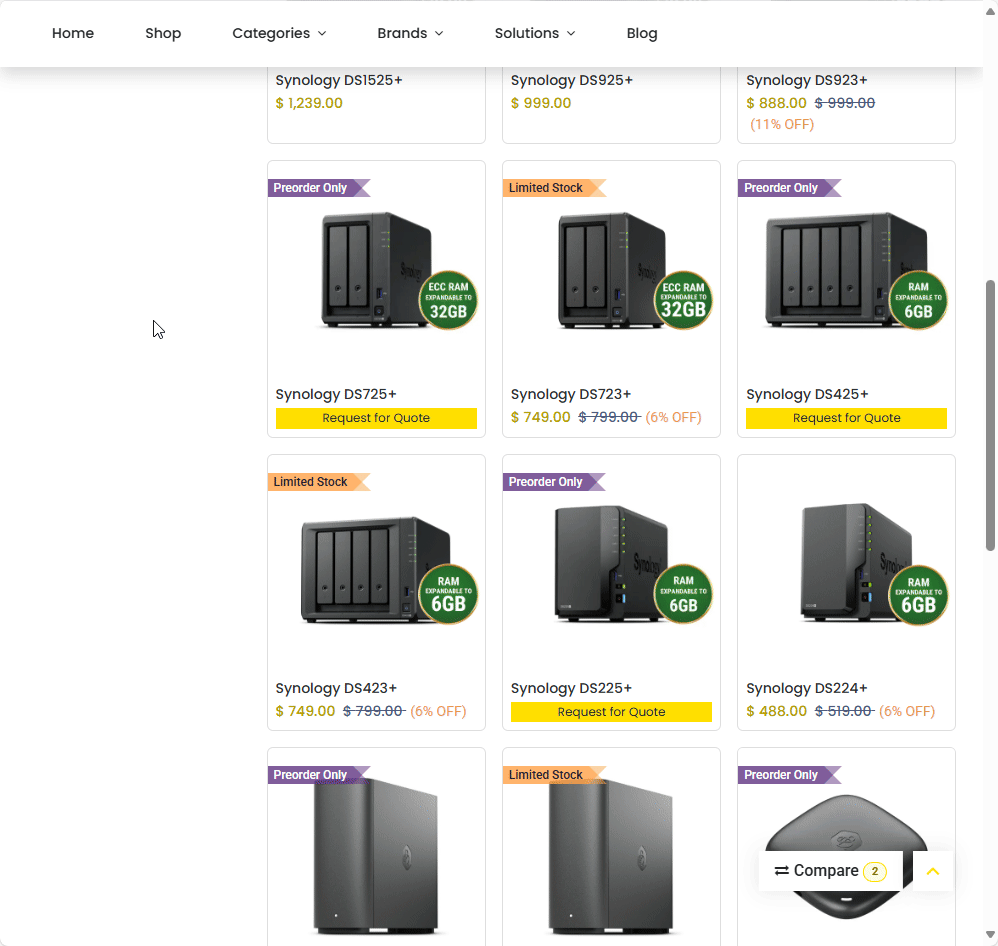Click the Synology DS224+ product image
The image size is (998, 946).
coord(846,563)
